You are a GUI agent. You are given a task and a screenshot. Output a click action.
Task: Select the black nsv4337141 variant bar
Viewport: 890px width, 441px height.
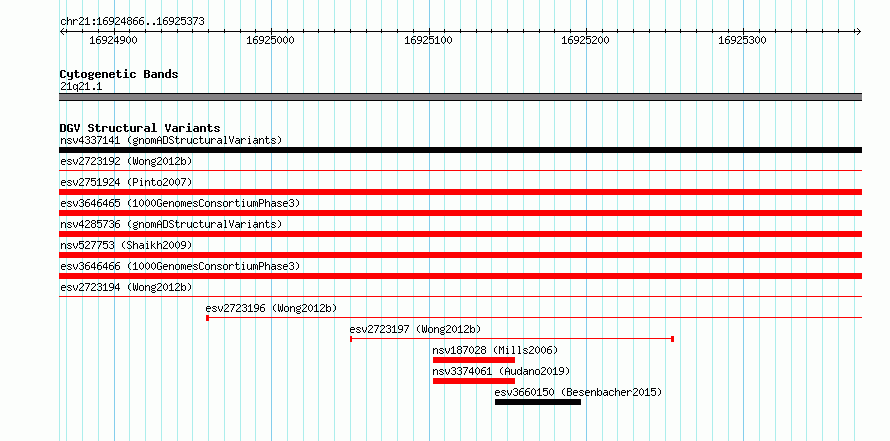pos(460,150)
